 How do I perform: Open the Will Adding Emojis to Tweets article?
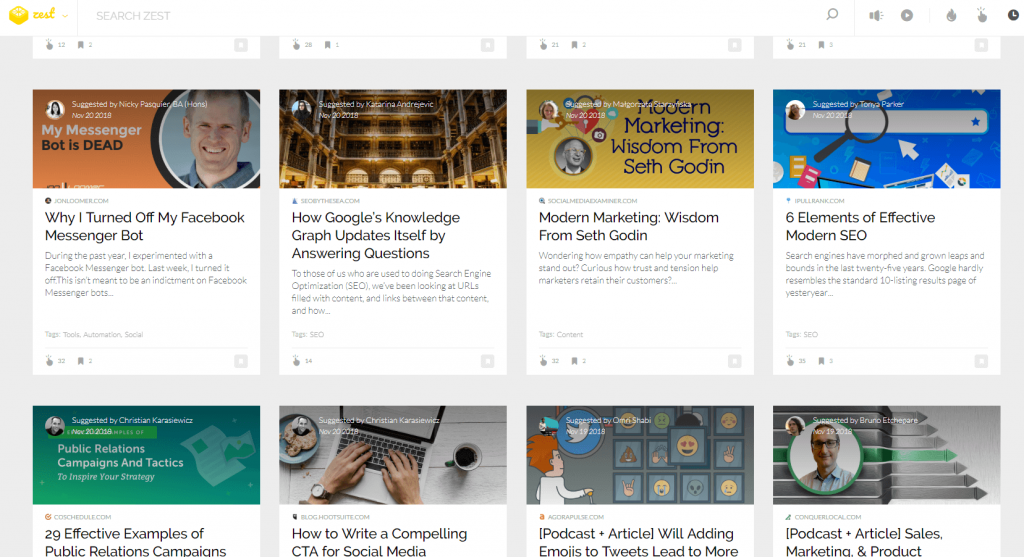[x=638, y=541]
